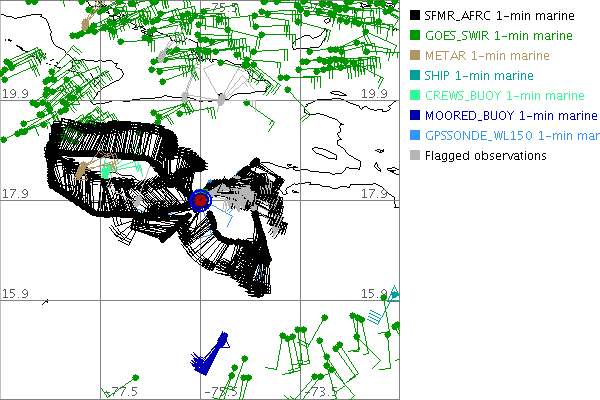Click the teal SHIP legend swatch
Viewport: 600px width, 400px height.
coord(415,76)
